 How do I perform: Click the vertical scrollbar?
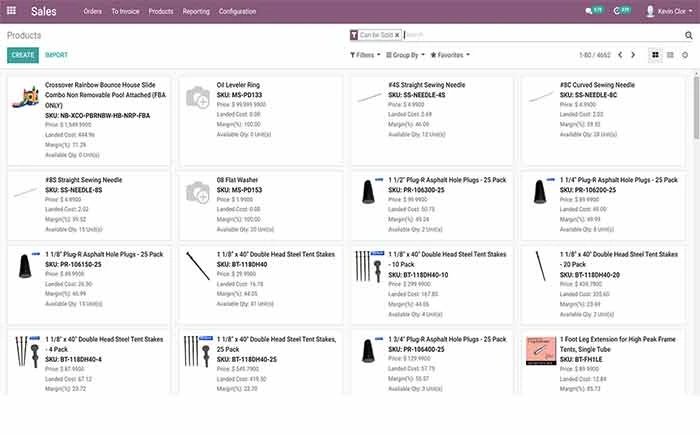[x=696, y=107]
